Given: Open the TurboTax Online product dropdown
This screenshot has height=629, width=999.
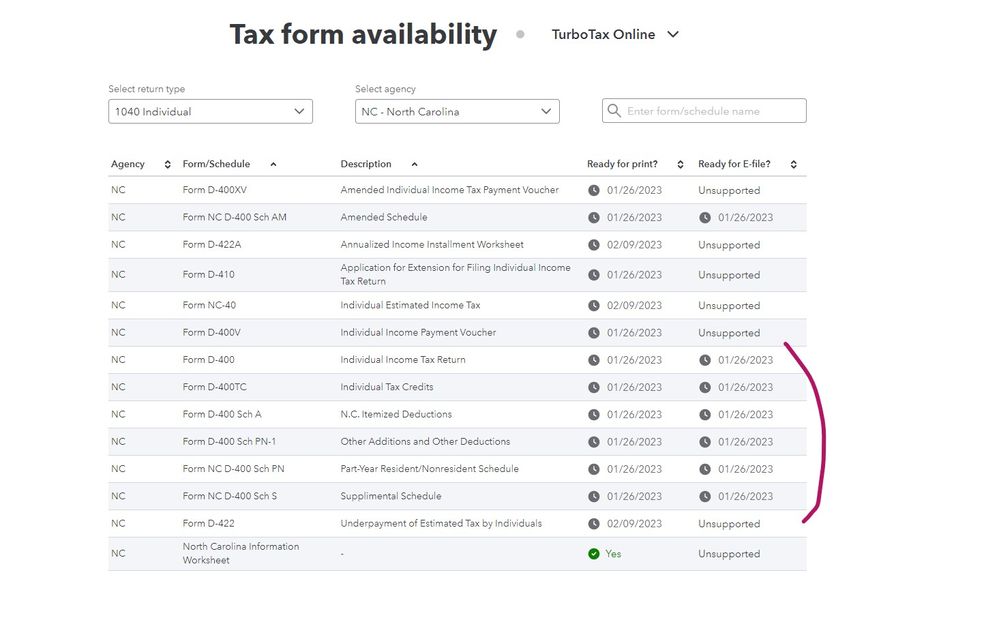Looking at the screenshot, I should tap(615, 34).
